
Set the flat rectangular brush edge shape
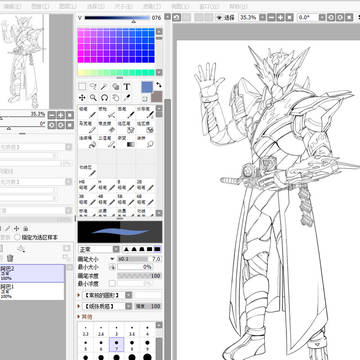(x=157, y=249)
